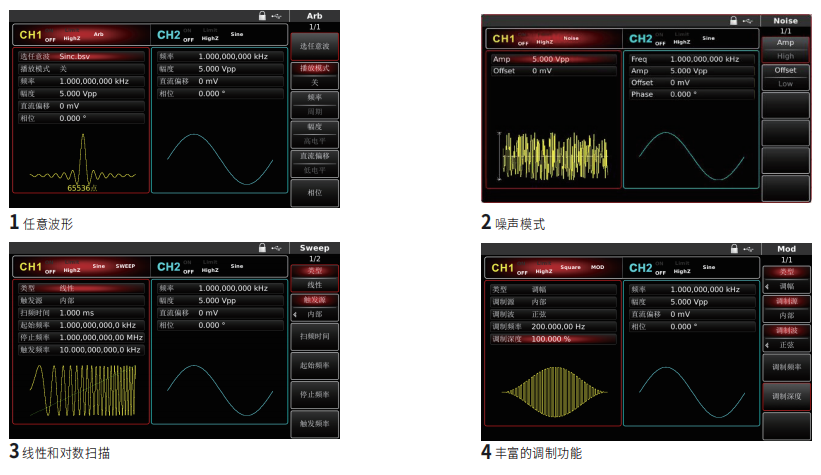
Task: Select the 调制波 正弦 row in Mod CH1 list
Action: [553, 314]
